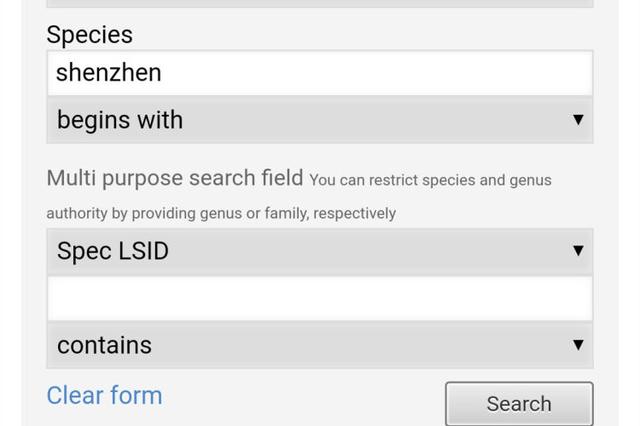
Task: Click the partially visible dropdown at top
Action: click(x=319, y=3)
